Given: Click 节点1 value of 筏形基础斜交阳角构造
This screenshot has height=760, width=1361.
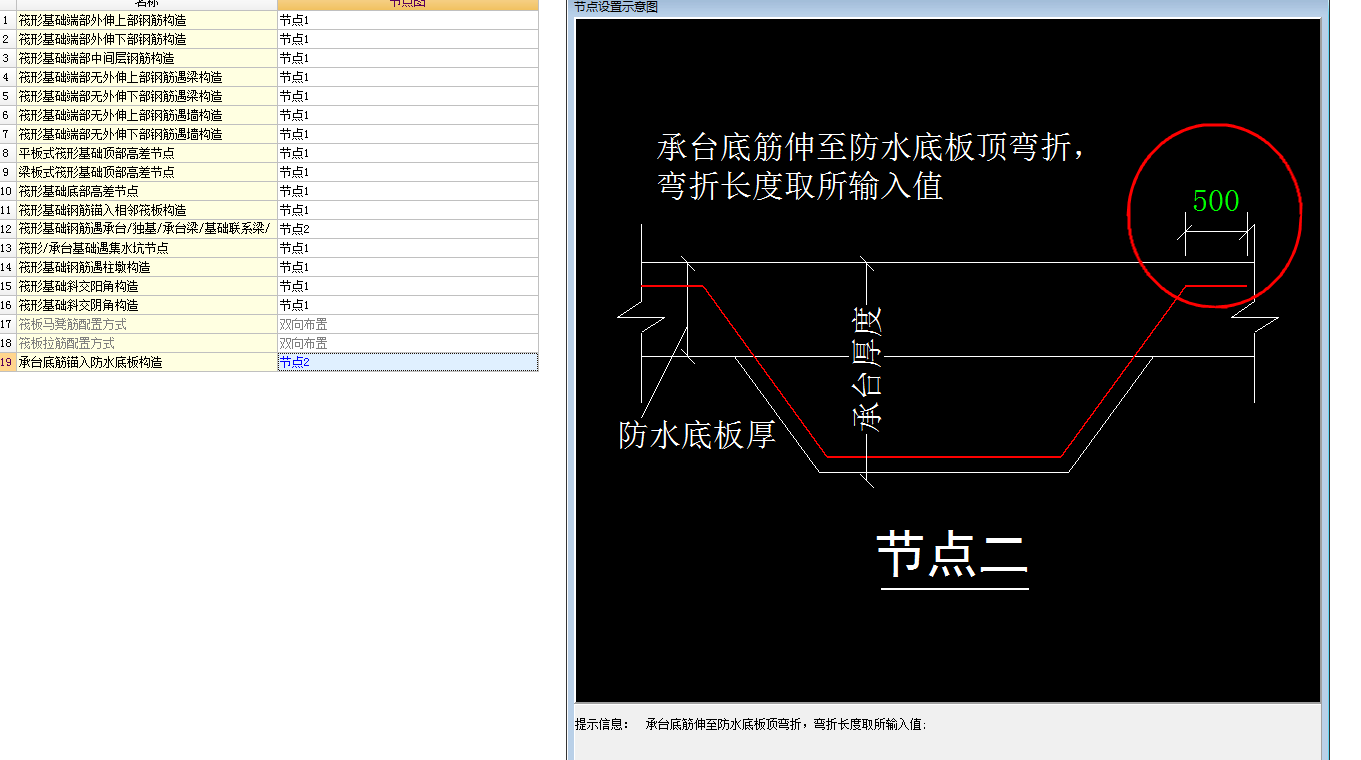Looking at the screenshot, I should pos(408,286).
